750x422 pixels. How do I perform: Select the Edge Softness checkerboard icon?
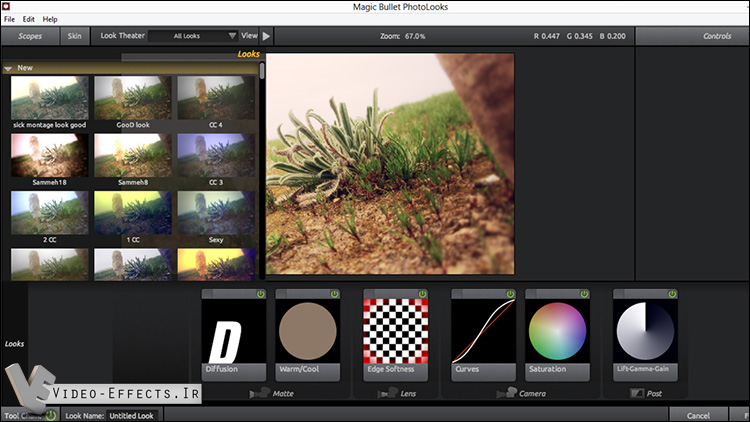pyautogui.click(x=396, y=331)
